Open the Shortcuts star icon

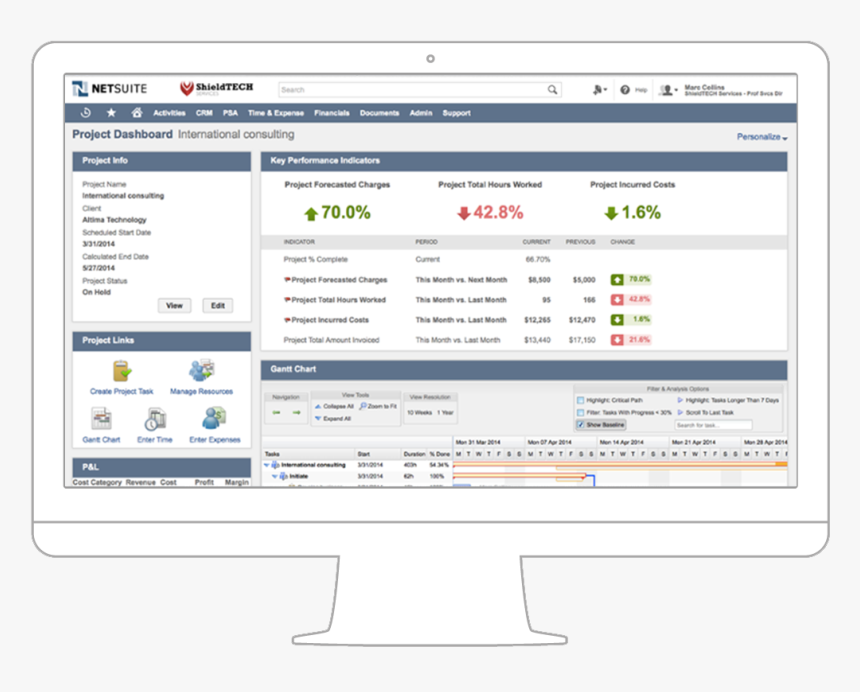111,113
